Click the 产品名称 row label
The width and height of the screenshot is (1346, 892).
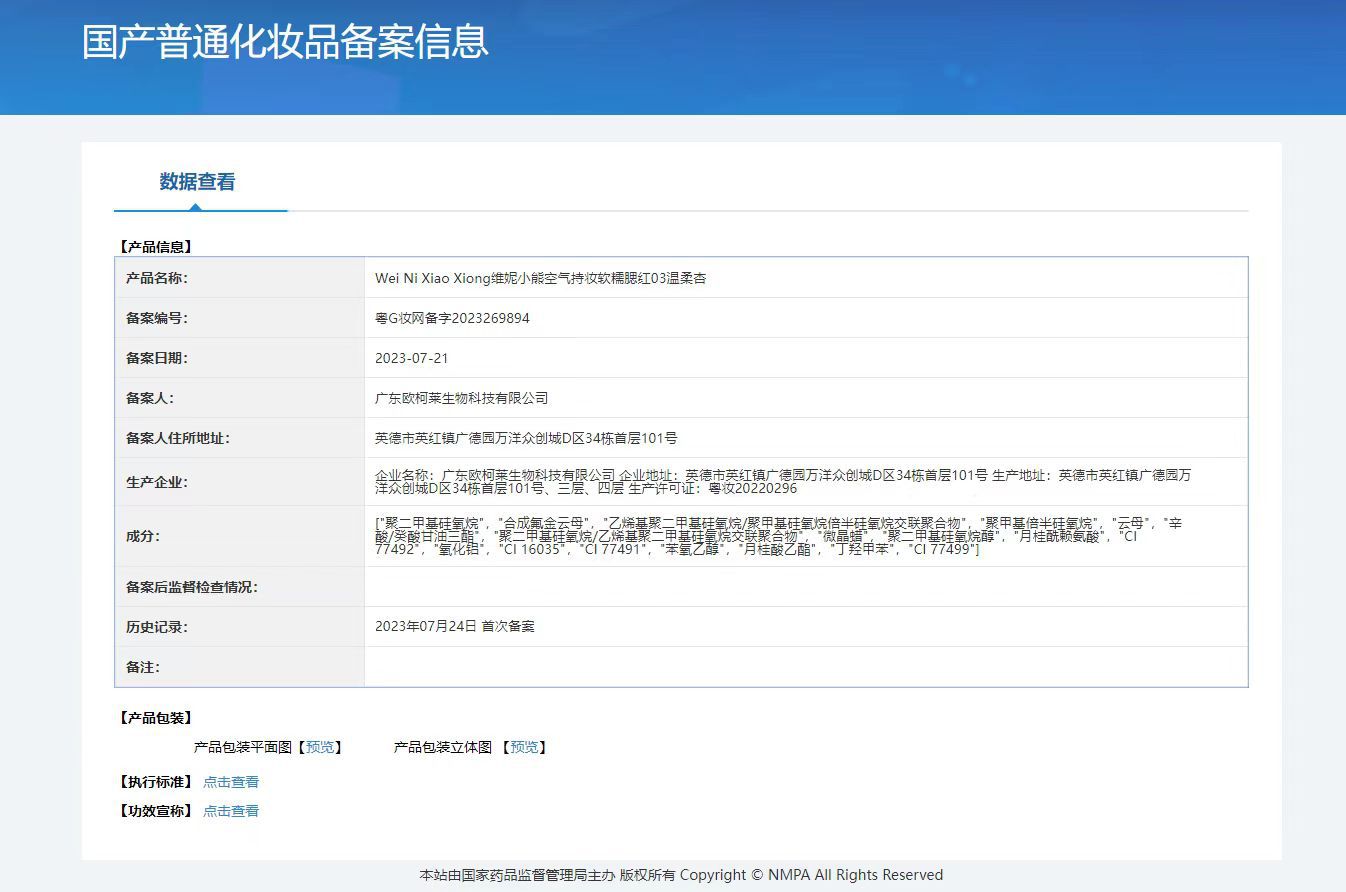[x=157, y=278]
